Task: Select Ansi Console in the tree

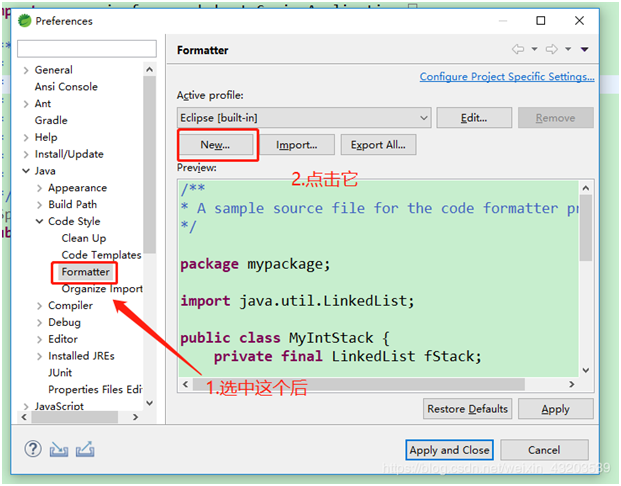Action: click(66, 87)
